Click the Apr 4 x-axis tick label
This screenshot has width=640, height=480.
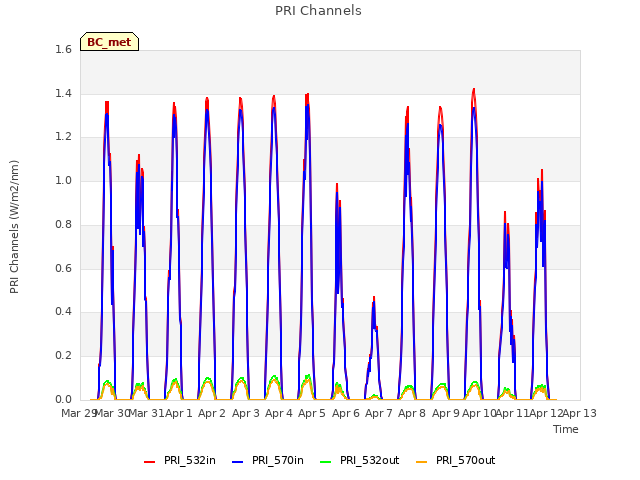(279, 413)
